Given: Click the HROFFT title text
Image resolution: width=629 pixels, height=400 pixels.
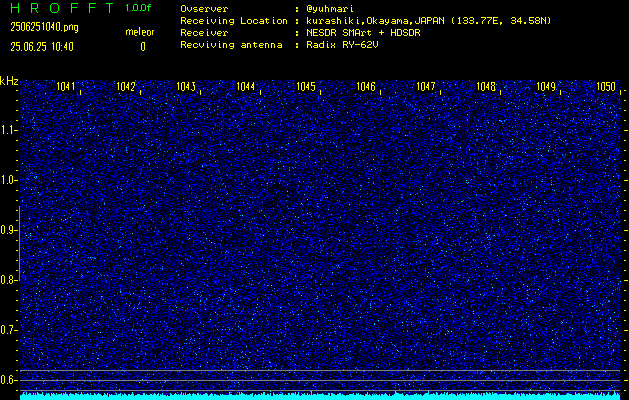Looking at the screenshot, I should coord(62,8).
